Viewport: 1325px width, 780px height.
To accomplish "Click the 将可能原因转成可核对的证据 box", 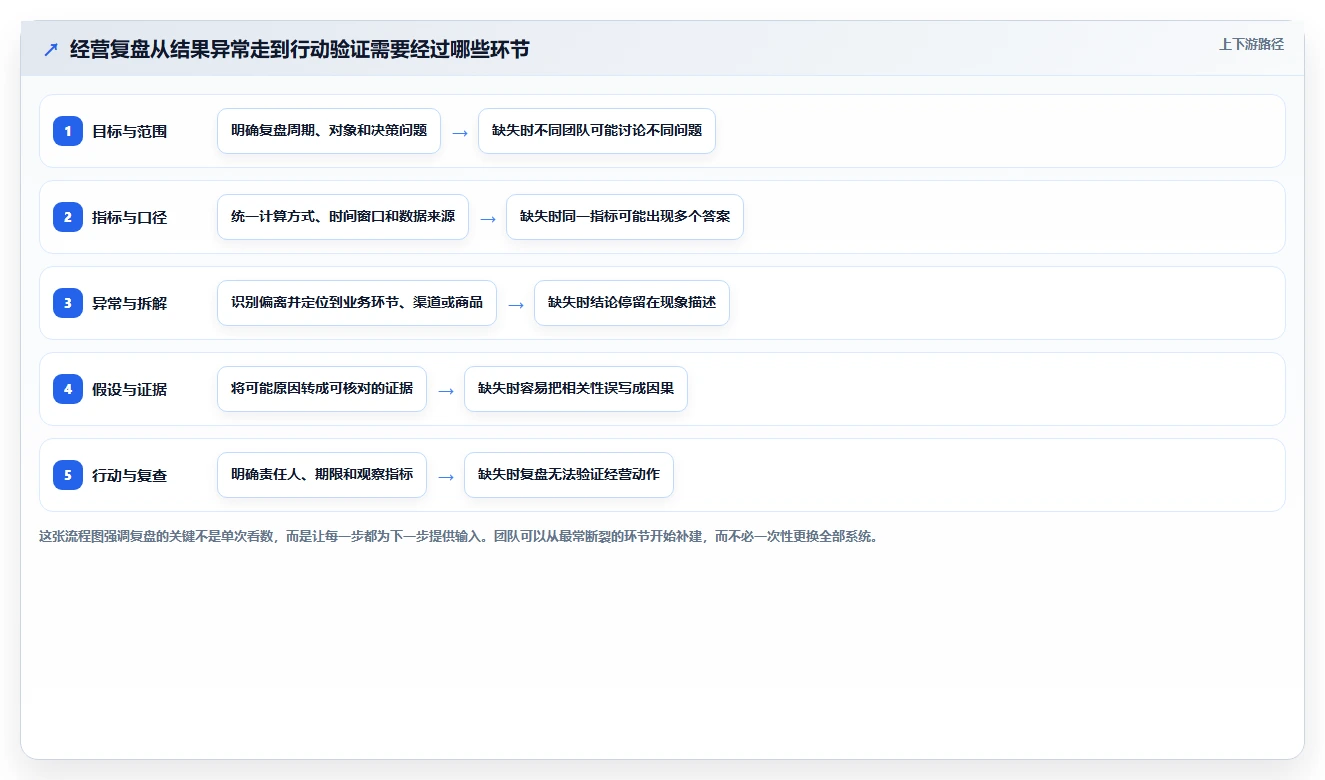I will pyautogui.click(x=322, y=389).
